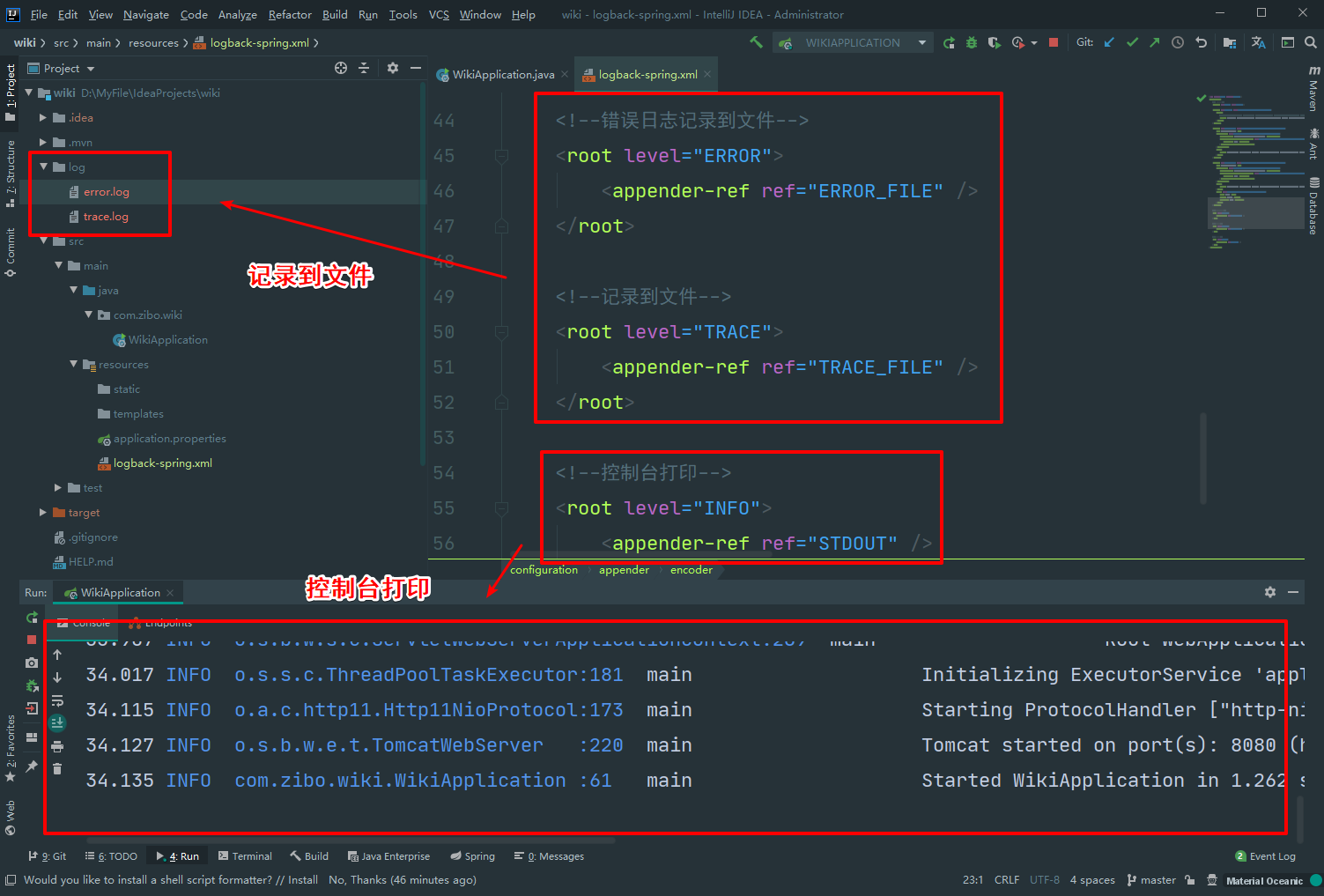Screen dimensions: 1324x896
Task: Click Install shell script formatter link
Action: 303,880
